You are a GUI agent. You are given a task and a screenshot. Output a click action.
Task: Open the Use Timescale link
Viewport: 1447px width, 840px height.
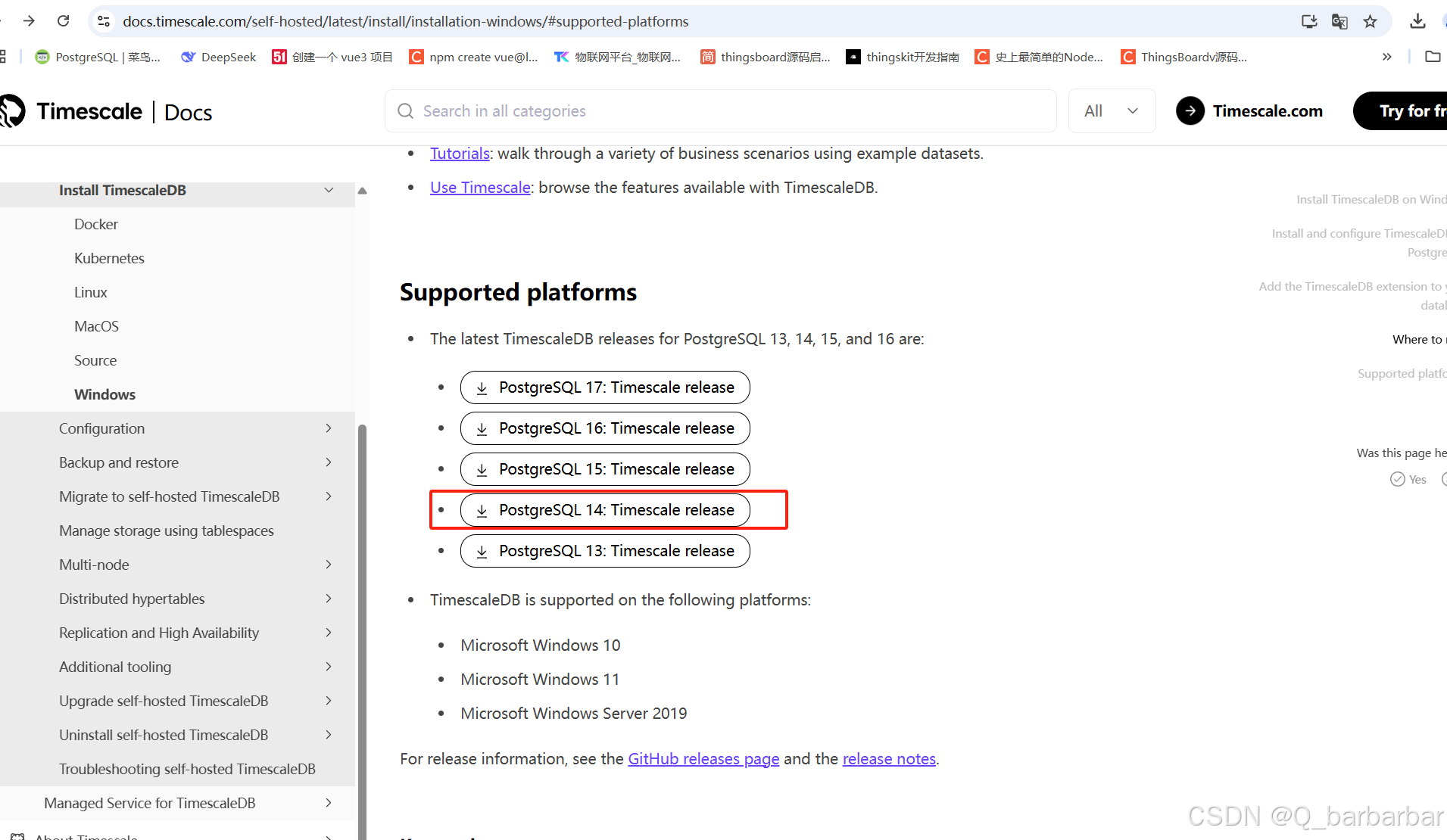[480, 188]
